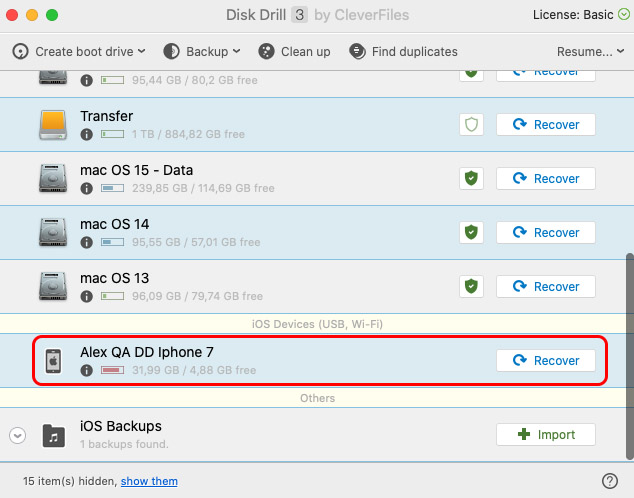Open the help question mark icon

(610, 481)
